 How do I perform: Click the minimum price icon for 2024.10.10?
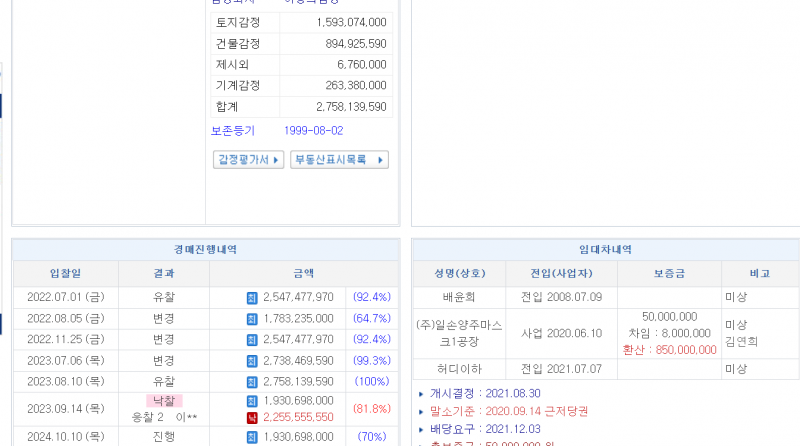252,437
